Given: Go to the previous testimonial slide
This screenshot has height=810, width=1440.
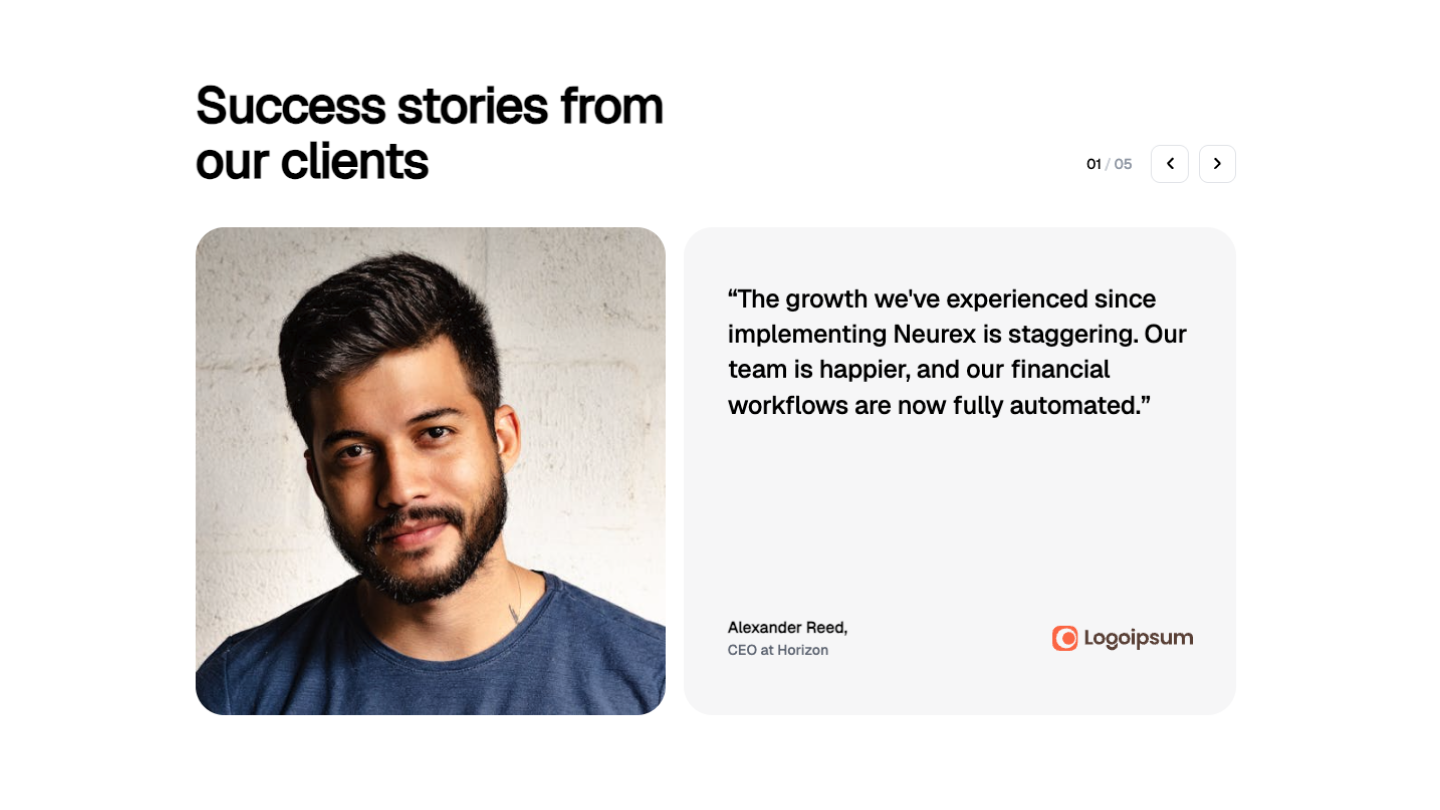Looking at the screenshot, I should [x=1169, y=164].
